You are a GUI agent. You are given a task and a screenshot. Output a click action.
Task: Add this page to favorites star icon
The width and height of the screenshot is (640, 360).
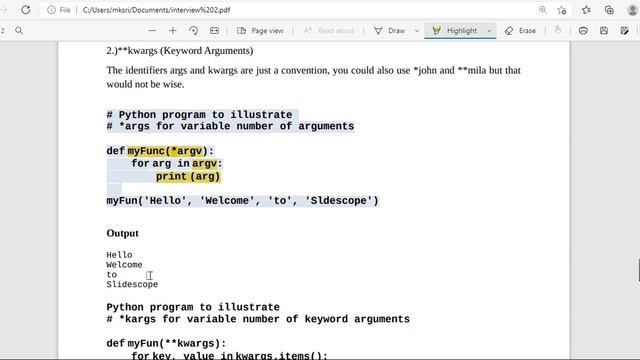click(x=562, y=10)
